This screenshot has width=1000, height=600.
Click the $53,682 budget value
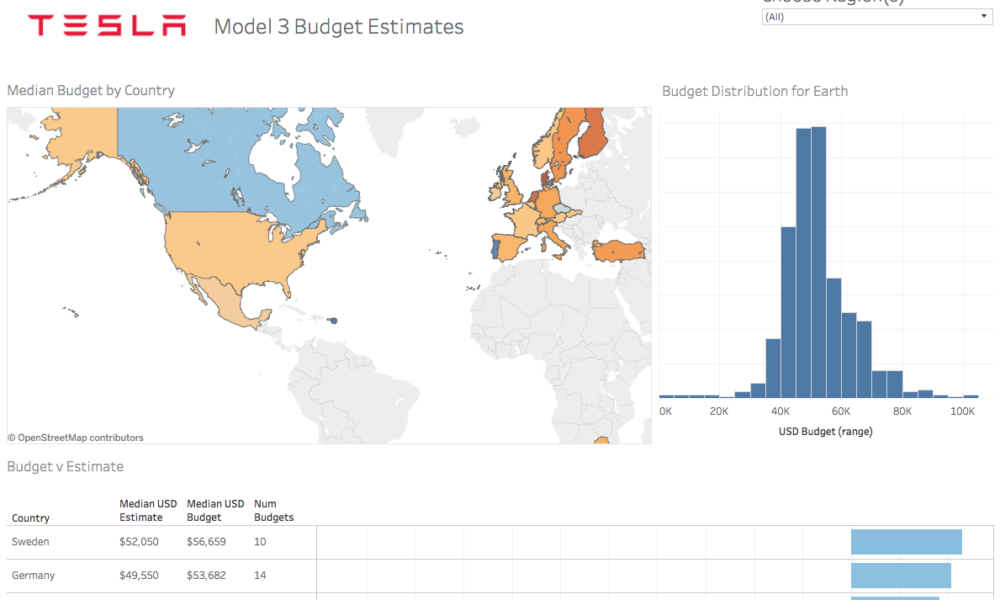coord(206,575)
